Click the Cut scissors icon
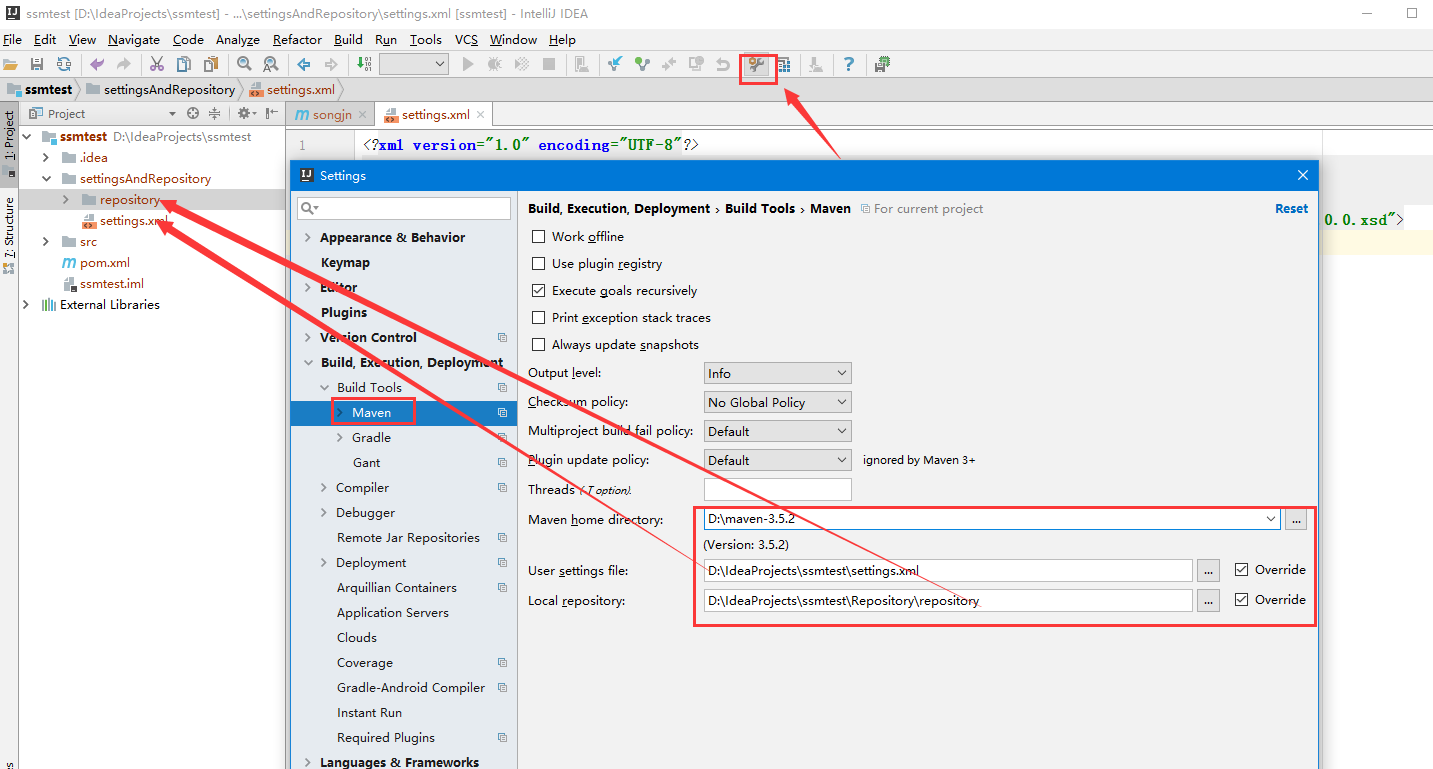The height and width of the screenshot is (769, 1433). (157, 64)
